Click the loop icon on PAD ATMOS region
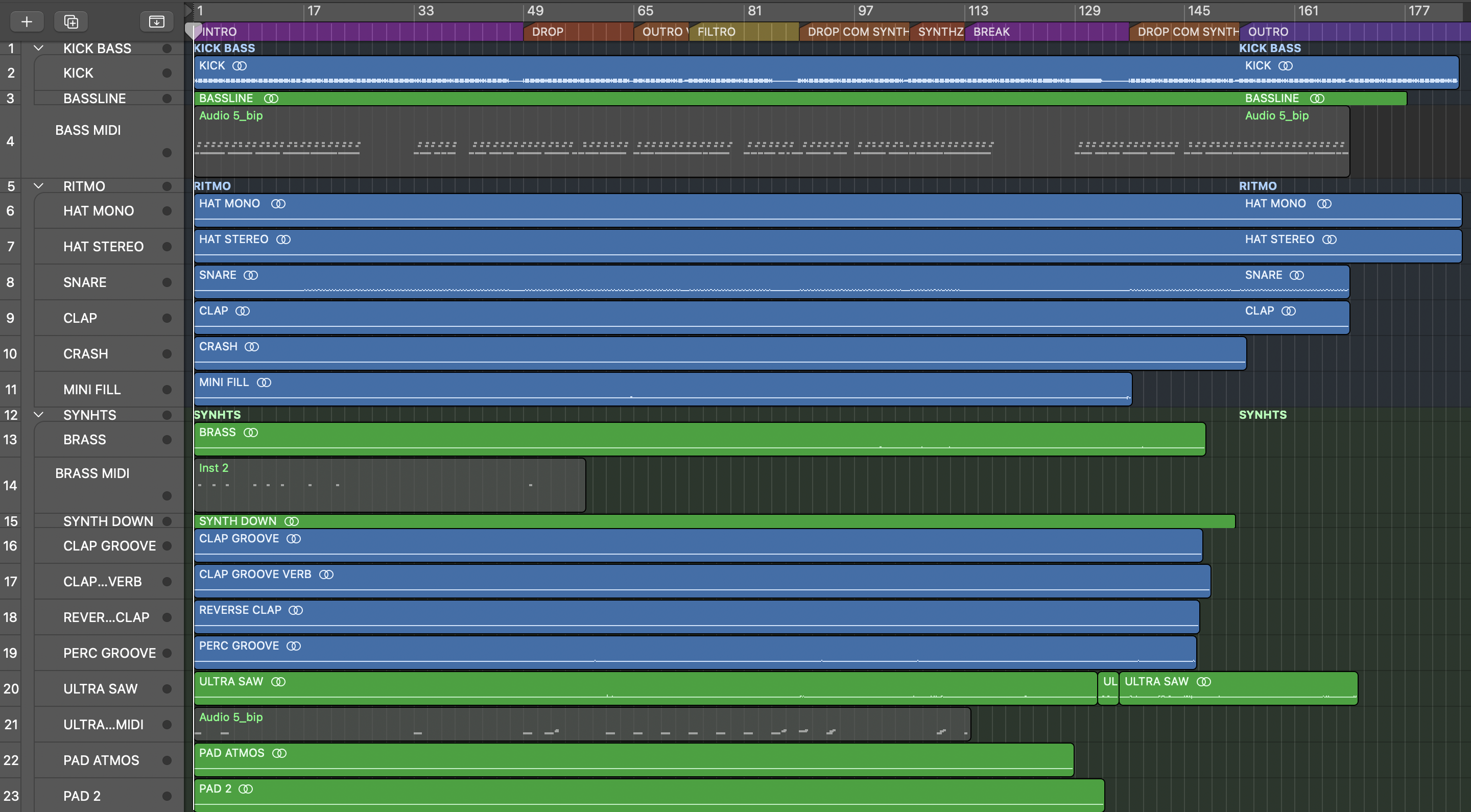Screen dimensions: 1471x812 coord(279,753)
